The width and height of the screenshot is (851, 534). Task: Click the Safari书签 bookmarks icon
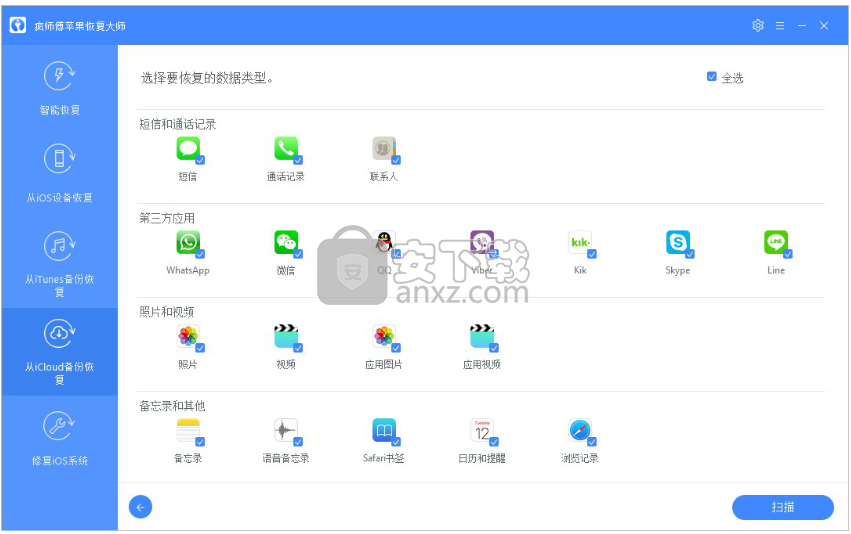[384, 430]
